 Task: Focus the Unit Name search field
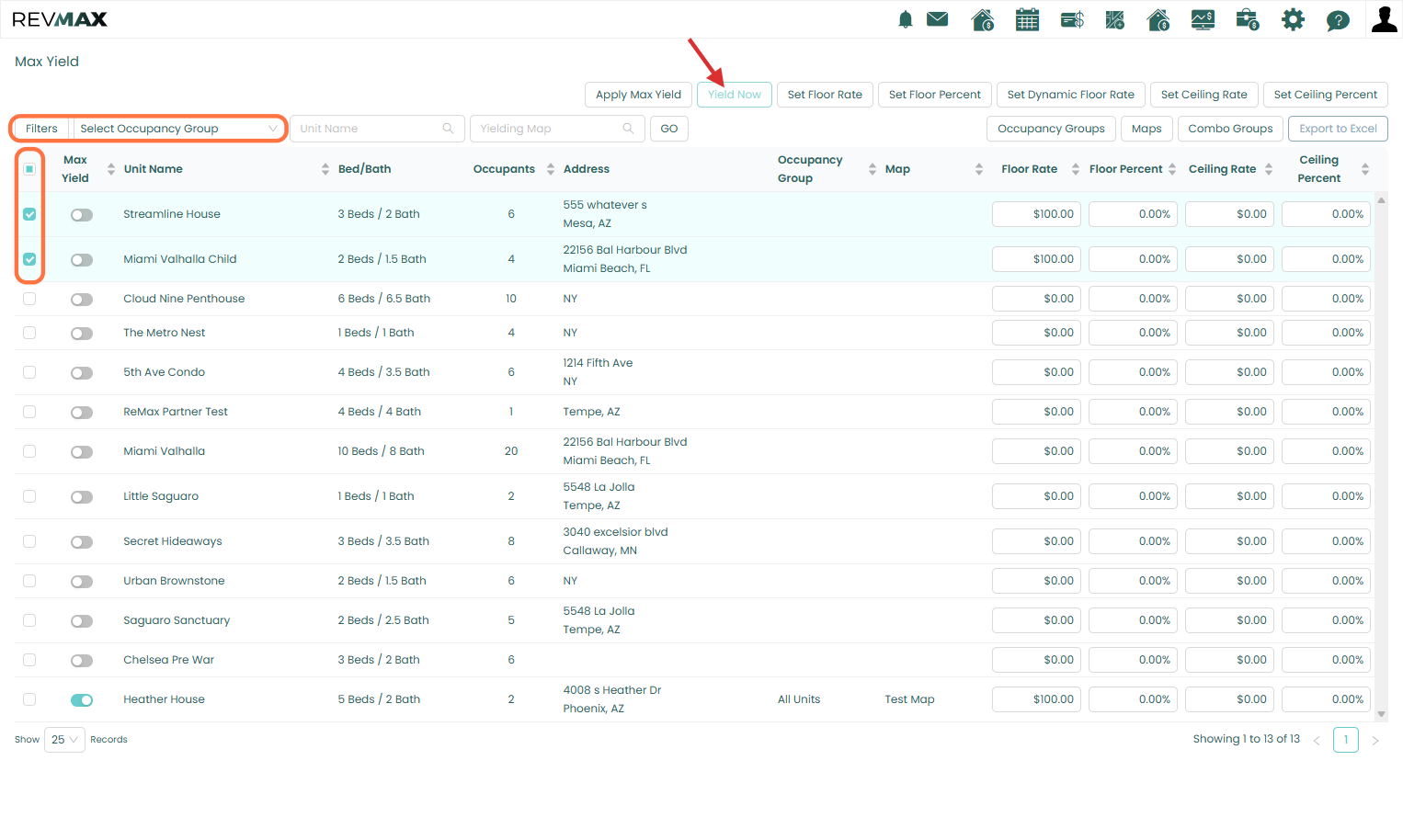pos(377,129)
